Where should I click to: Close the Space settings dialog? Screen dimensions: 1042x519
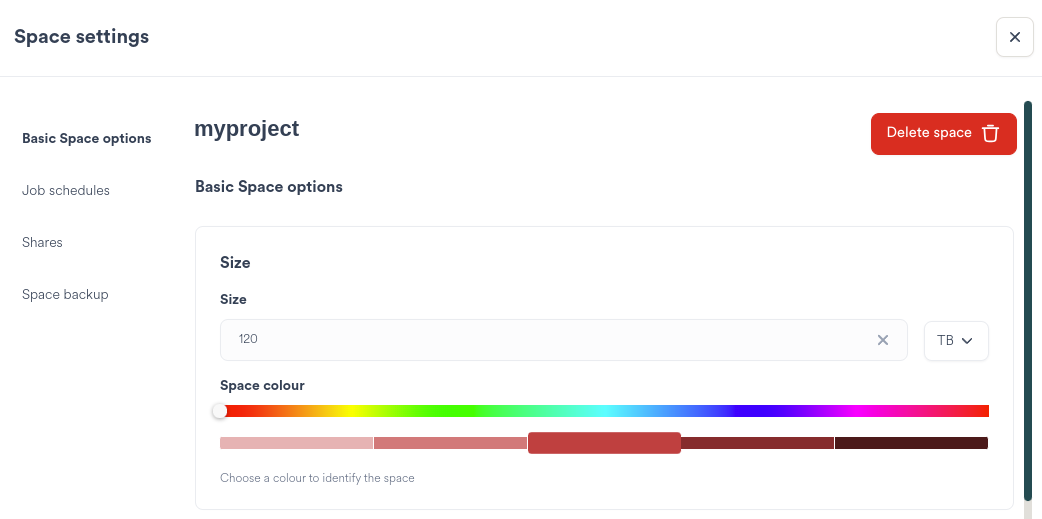coord(1014,37)
